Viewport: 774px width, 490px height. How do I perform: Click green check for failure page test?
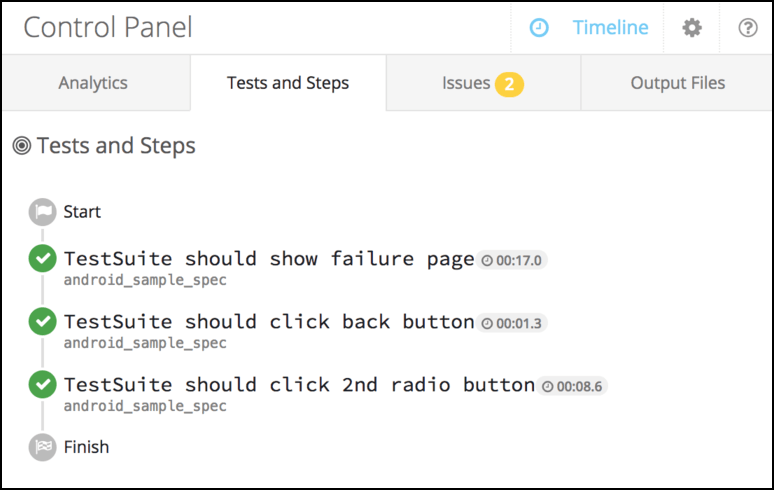[42, 260]
